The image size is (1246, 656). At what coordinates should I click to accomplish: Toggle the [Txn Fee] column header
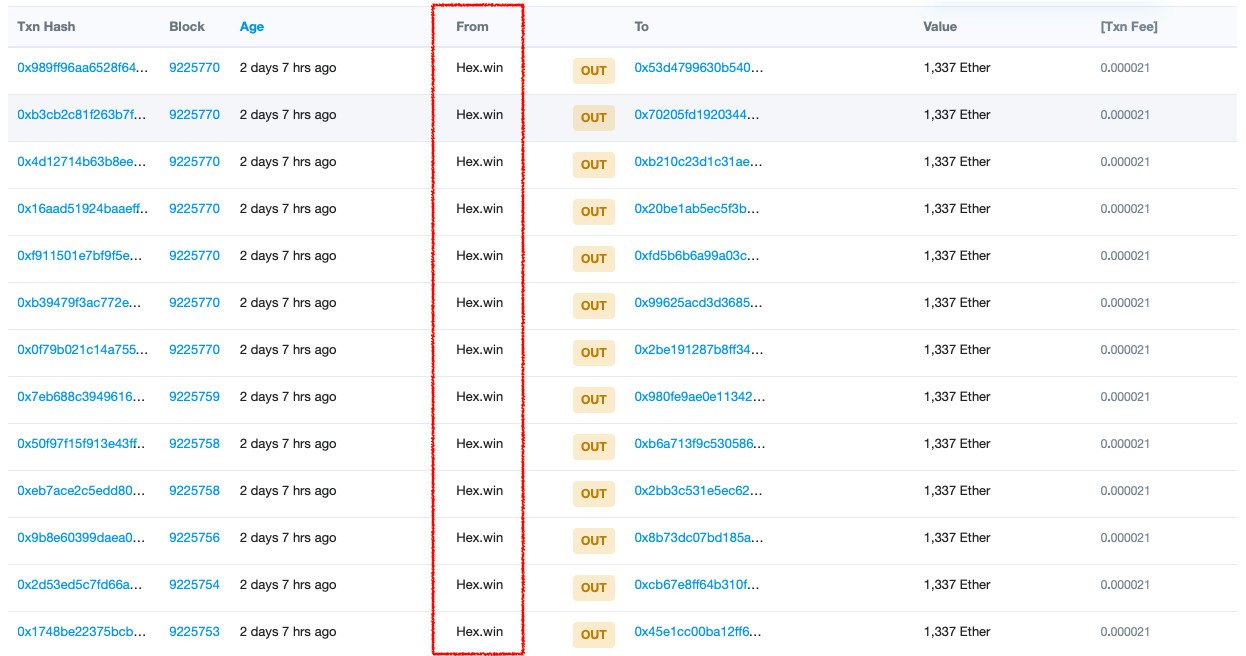pos(1129,27)
